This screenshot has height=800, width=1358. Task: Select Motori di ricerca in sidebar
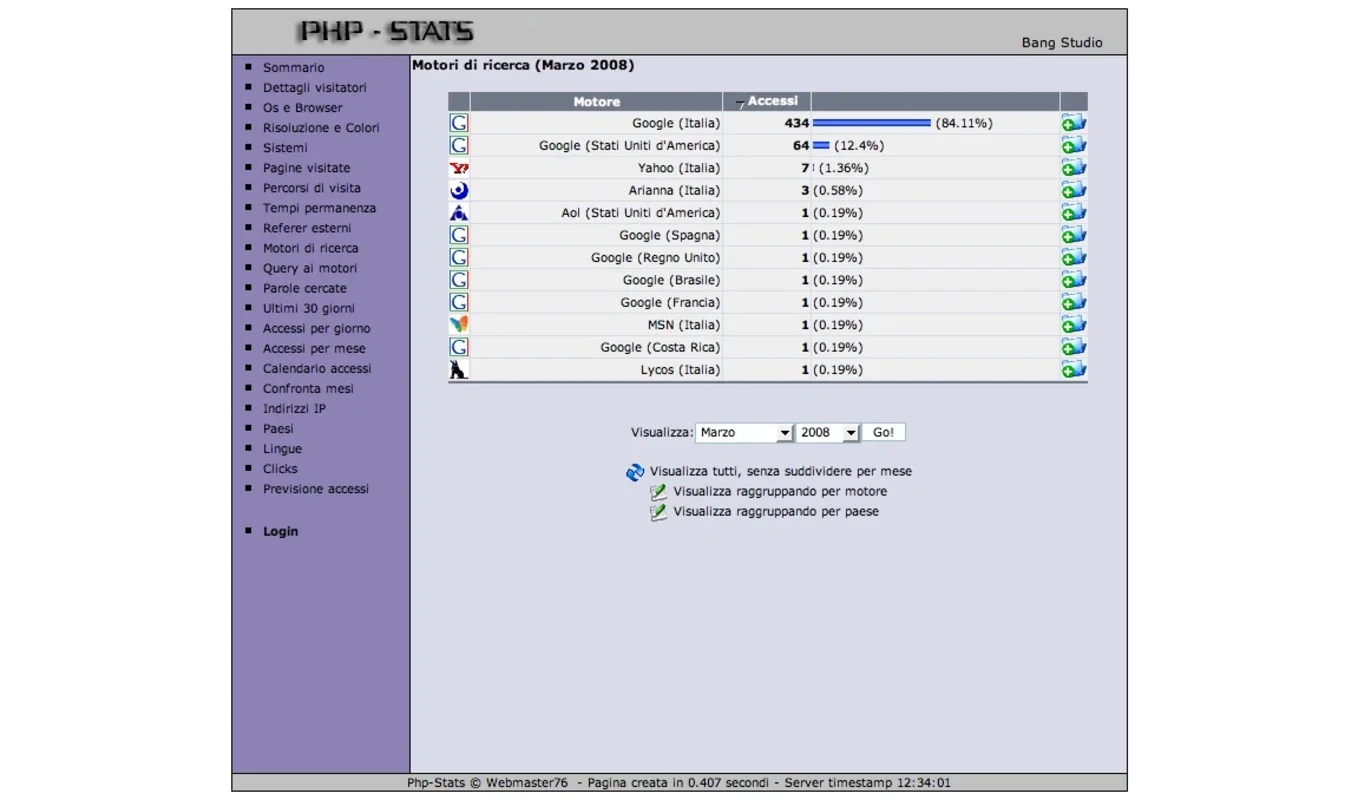coord(310,248)
